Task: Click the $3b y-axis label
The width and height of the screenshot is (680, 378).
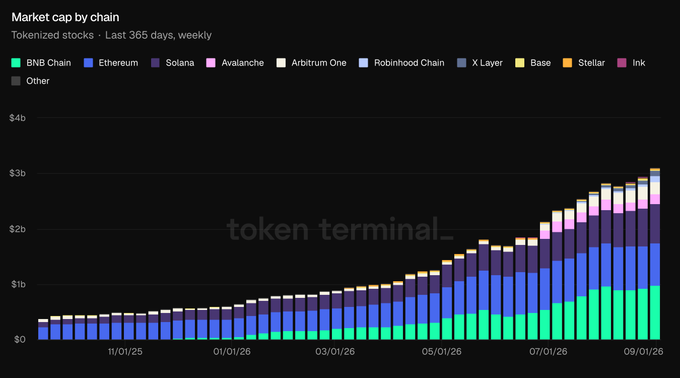Action: pyautogui.click(x=17, y=173)
